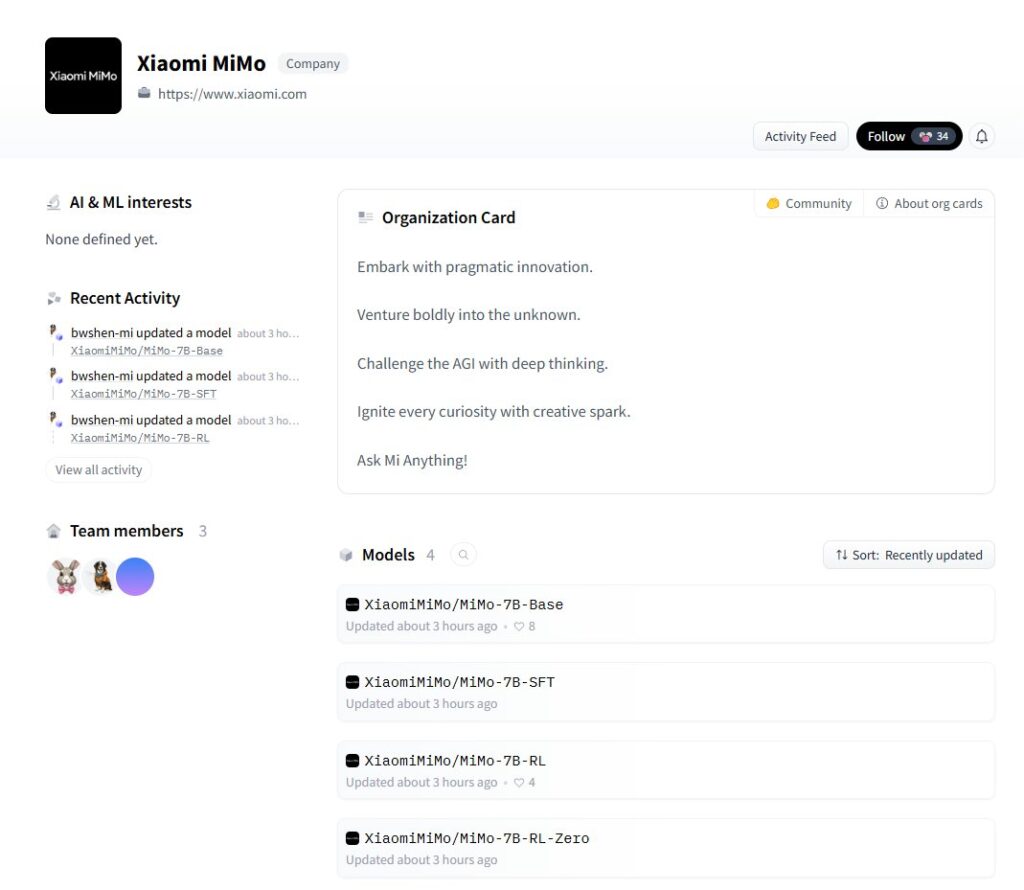Click the MiMo-7B-Base model card icon
This screenshot has width=1024, height=890.
352,605
